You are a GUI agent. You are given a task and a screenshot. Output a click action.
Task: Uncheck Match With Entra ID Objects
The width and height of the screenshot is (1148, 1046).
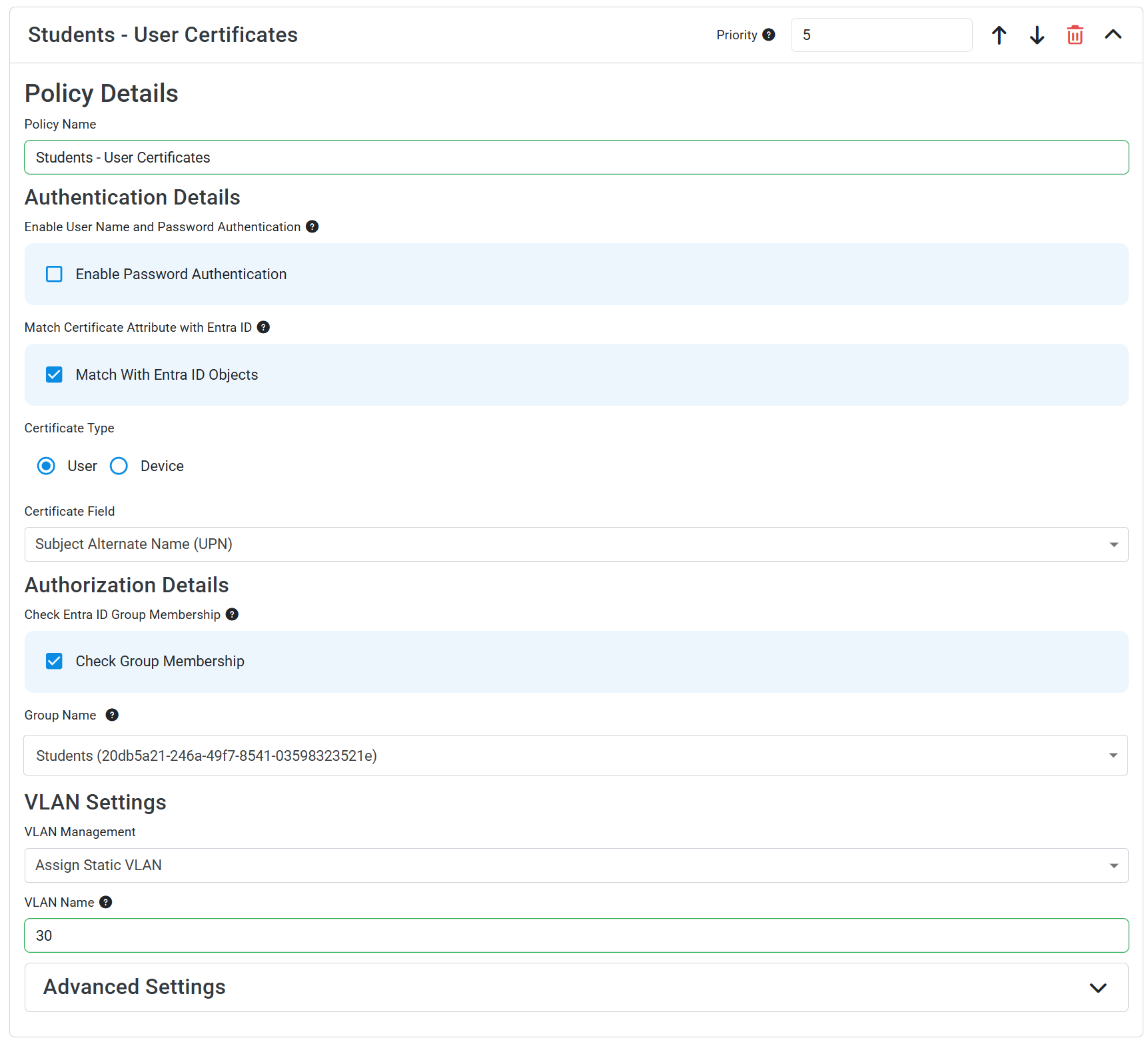click(x=54, y=374)
